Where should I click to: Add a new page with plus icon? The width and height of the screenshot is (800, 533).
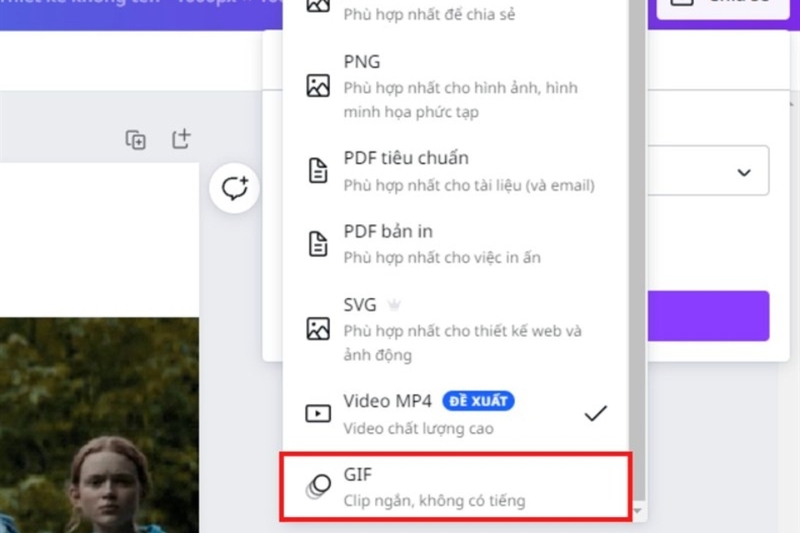[181, 138]
